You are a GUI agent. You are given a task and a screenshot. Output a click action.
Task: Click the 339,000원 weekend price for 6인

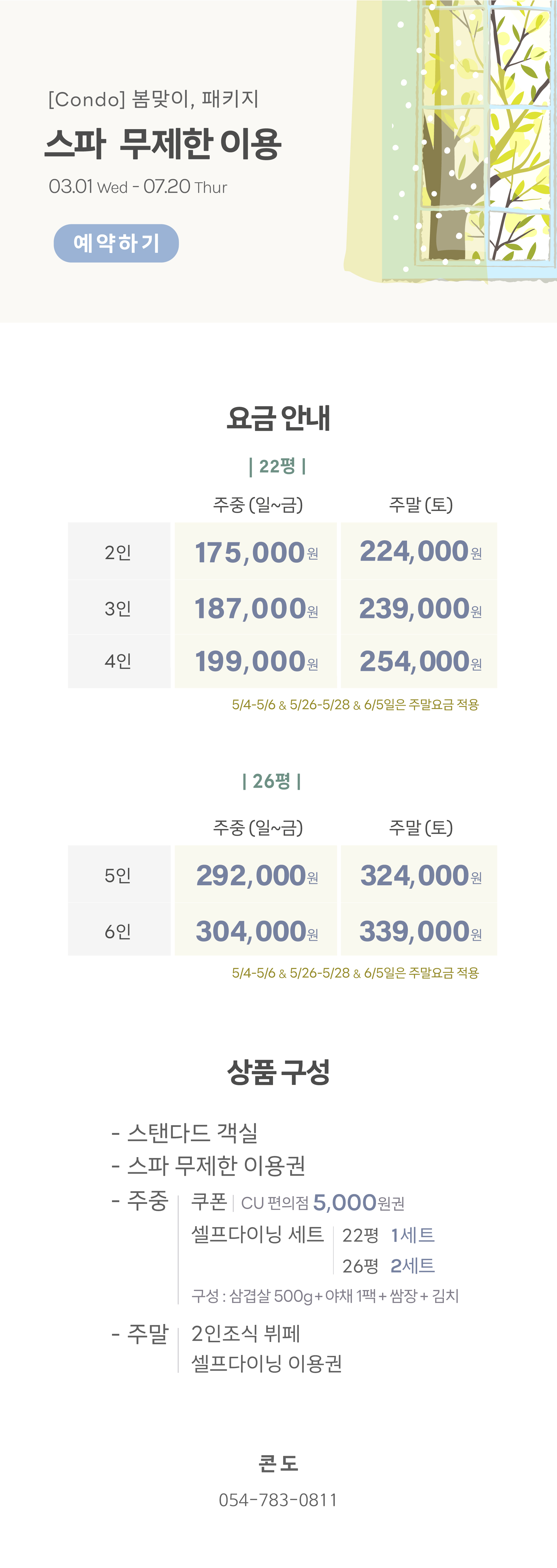point(421,931)
